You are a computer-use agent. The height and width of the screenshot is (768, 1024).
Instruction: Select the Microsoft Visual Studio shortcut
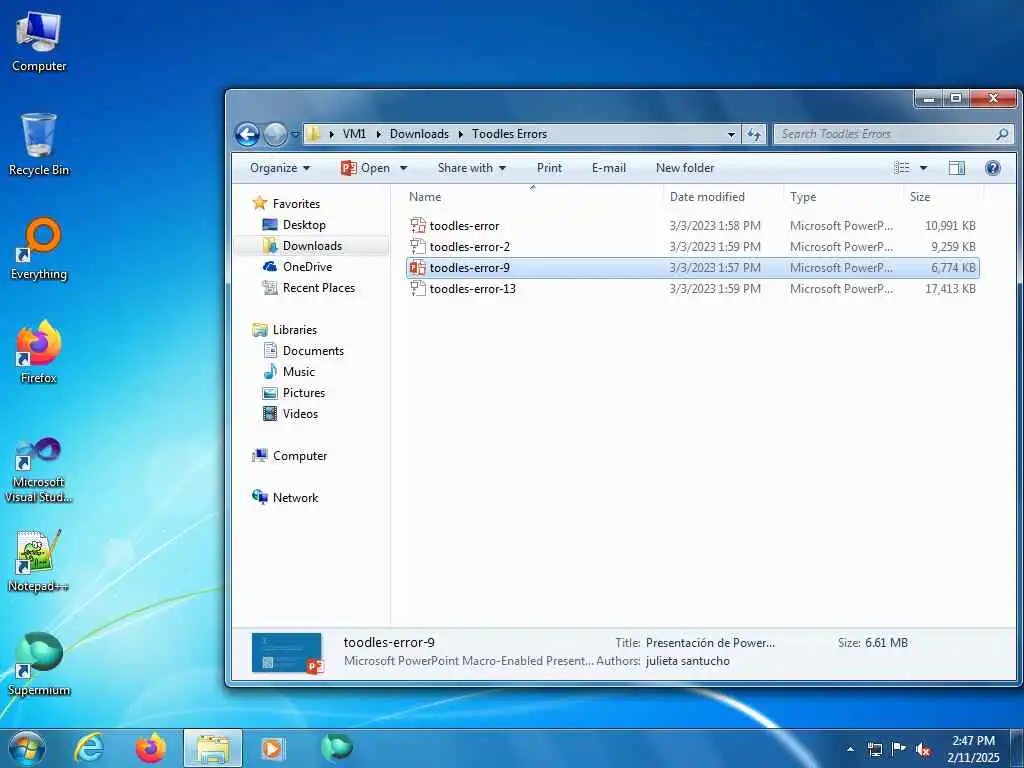tap(39, 470)
